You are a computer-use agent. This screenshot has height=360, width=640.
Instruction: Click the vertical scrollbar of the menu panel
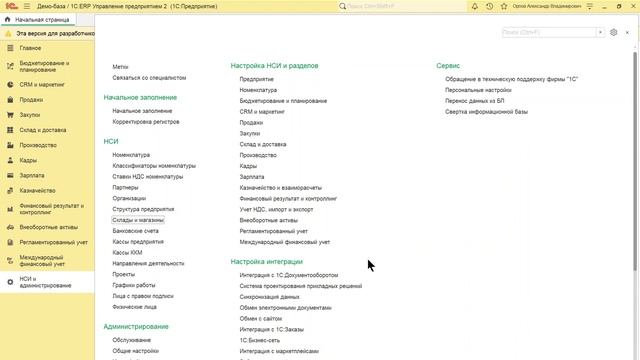(x=635, y=161)
